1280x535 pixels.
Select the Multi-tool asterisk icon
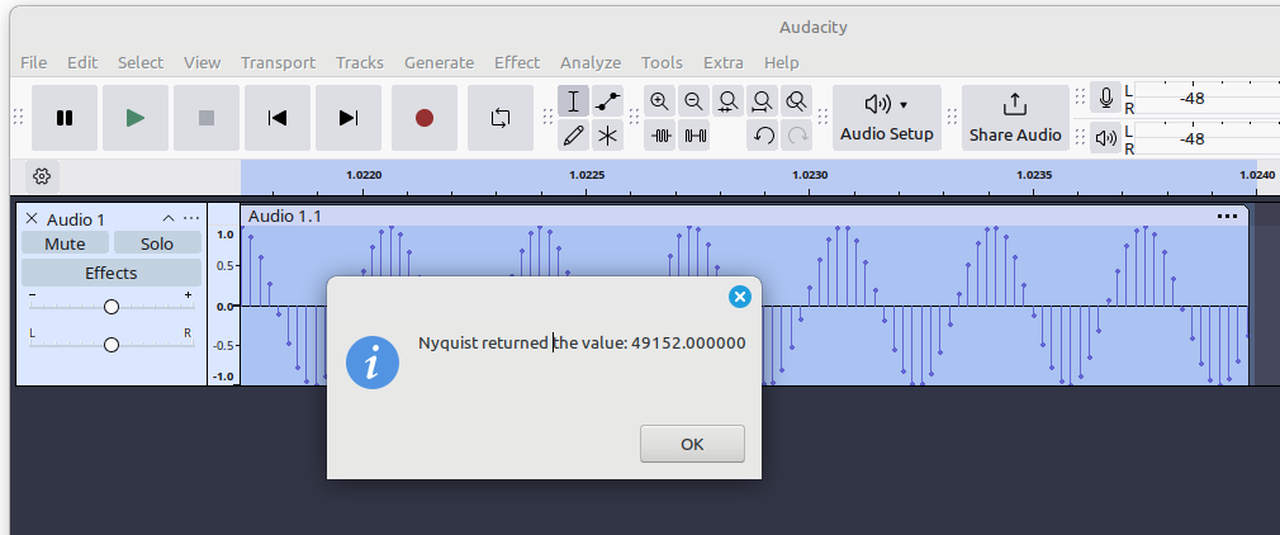(607, 135)
